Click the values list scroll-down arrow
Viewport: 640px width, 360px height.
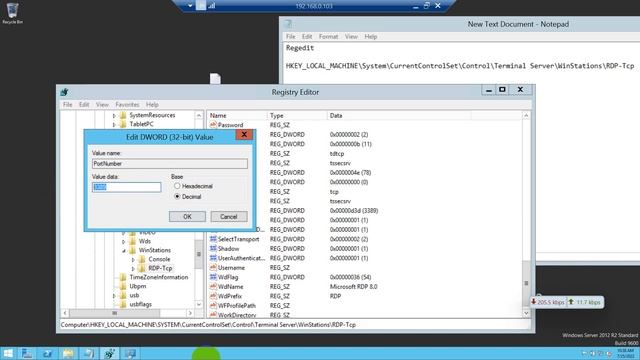point(526,313)
